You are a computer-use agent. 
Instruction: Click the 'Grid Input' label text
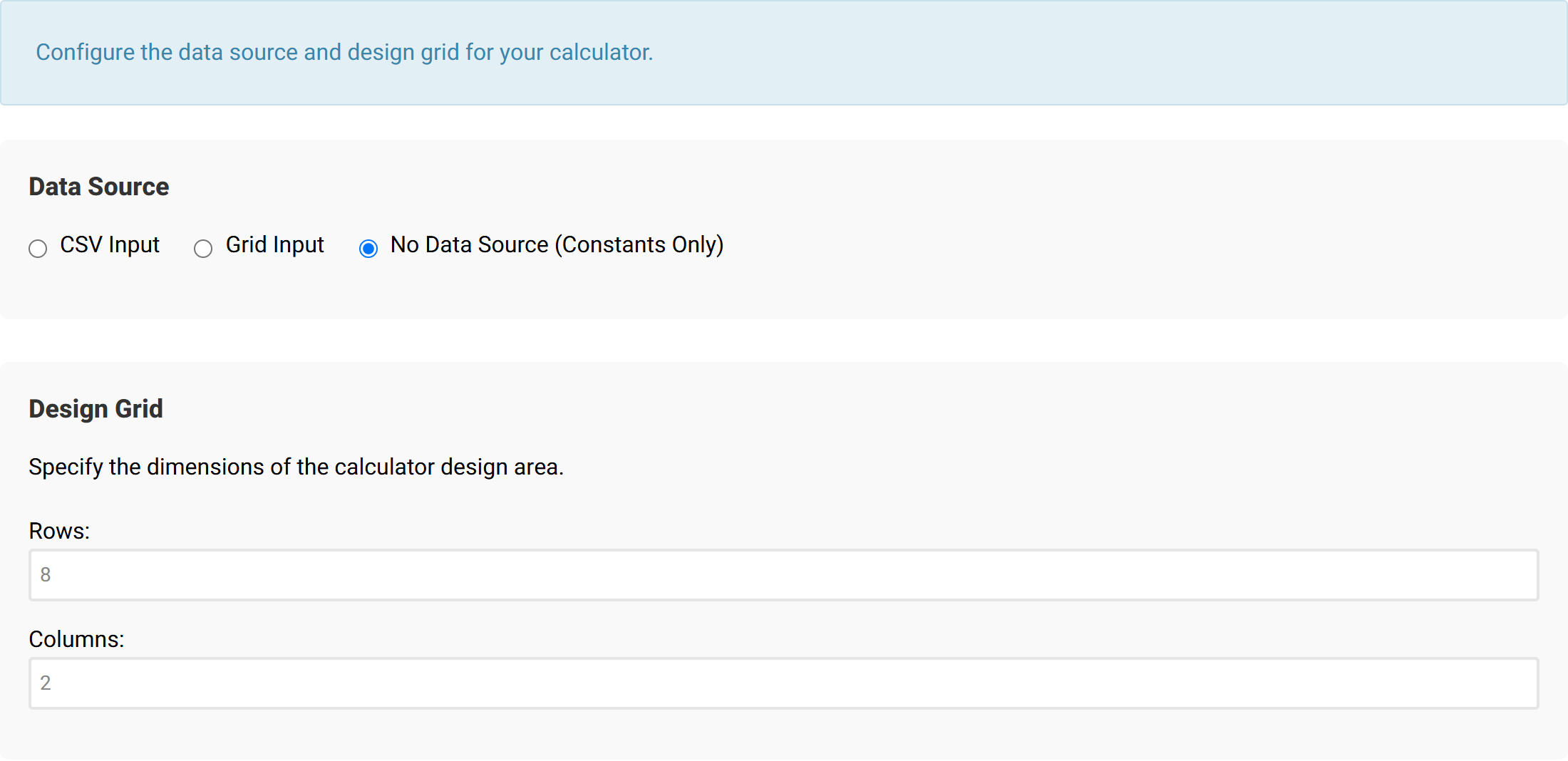275,245
